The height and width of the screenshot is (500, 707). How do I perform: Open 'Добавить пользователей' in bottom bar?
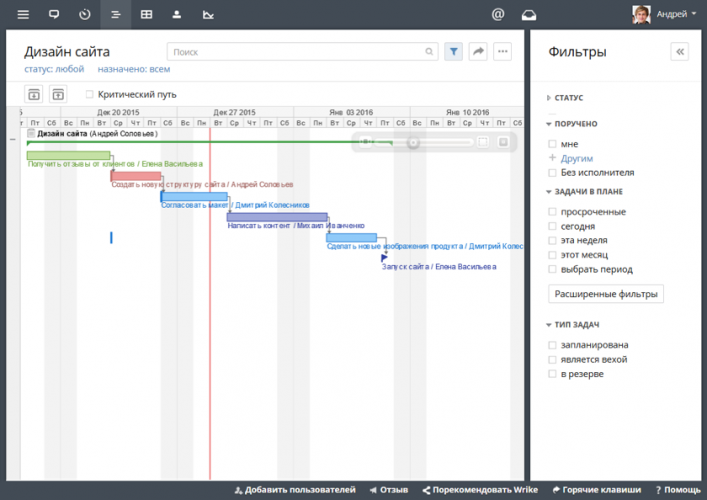point(294,490)
